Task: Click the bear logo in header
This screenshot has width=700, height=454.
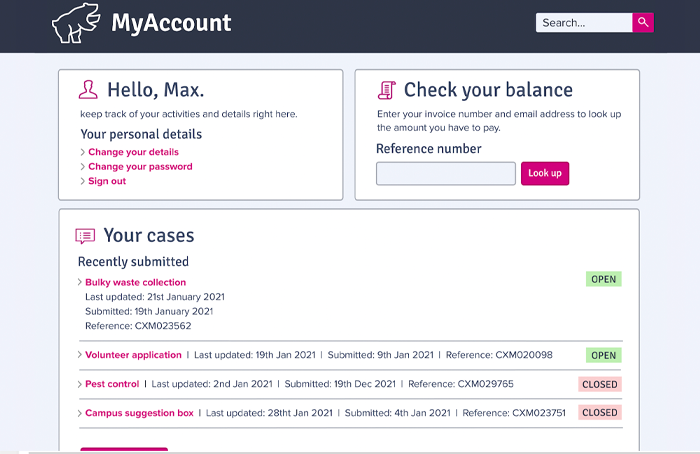Action: [x=76, y=23]
